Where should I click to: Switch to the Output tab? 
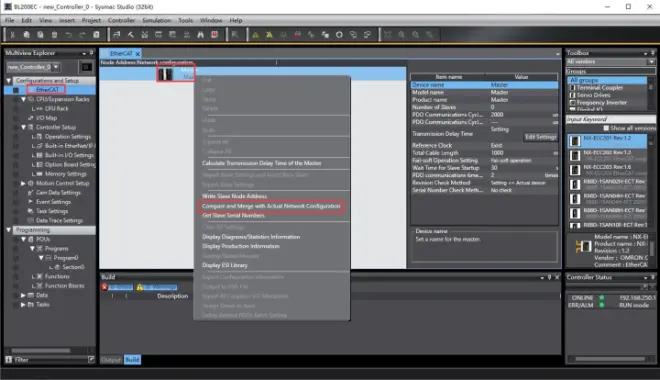[111, 360]
